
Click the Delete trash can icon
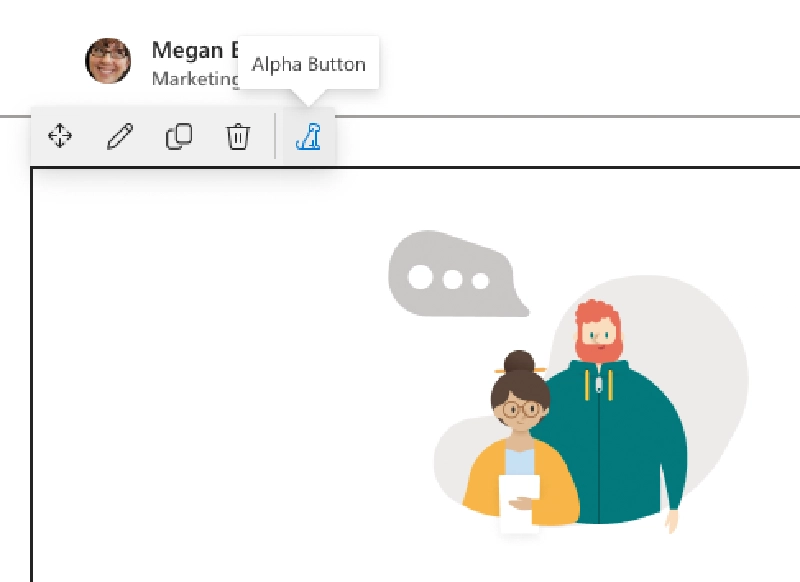tap(238, 136)
